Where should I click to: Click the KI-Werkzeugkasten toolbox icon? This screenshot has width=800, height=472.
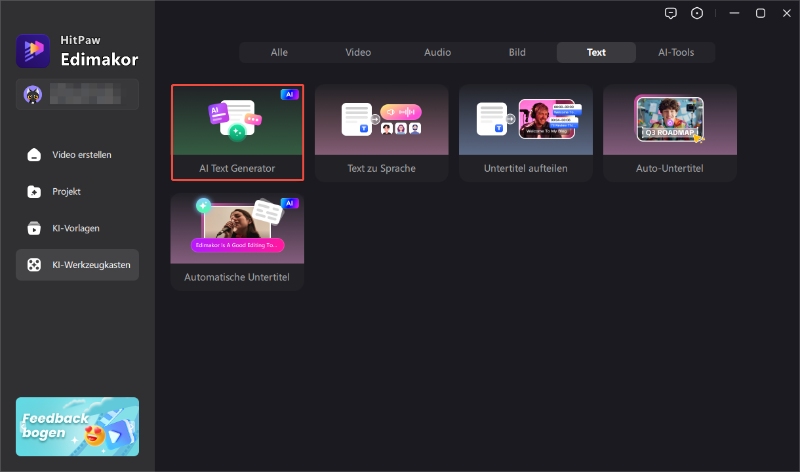pos(34,265)
